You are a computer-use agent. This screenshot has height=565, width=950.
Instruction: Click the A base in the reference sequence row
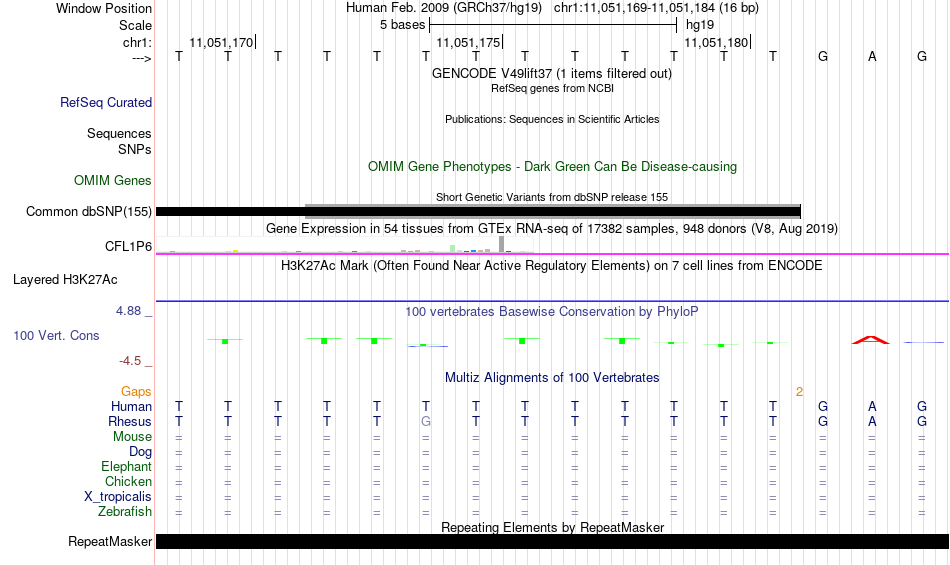tap(872, 56)
